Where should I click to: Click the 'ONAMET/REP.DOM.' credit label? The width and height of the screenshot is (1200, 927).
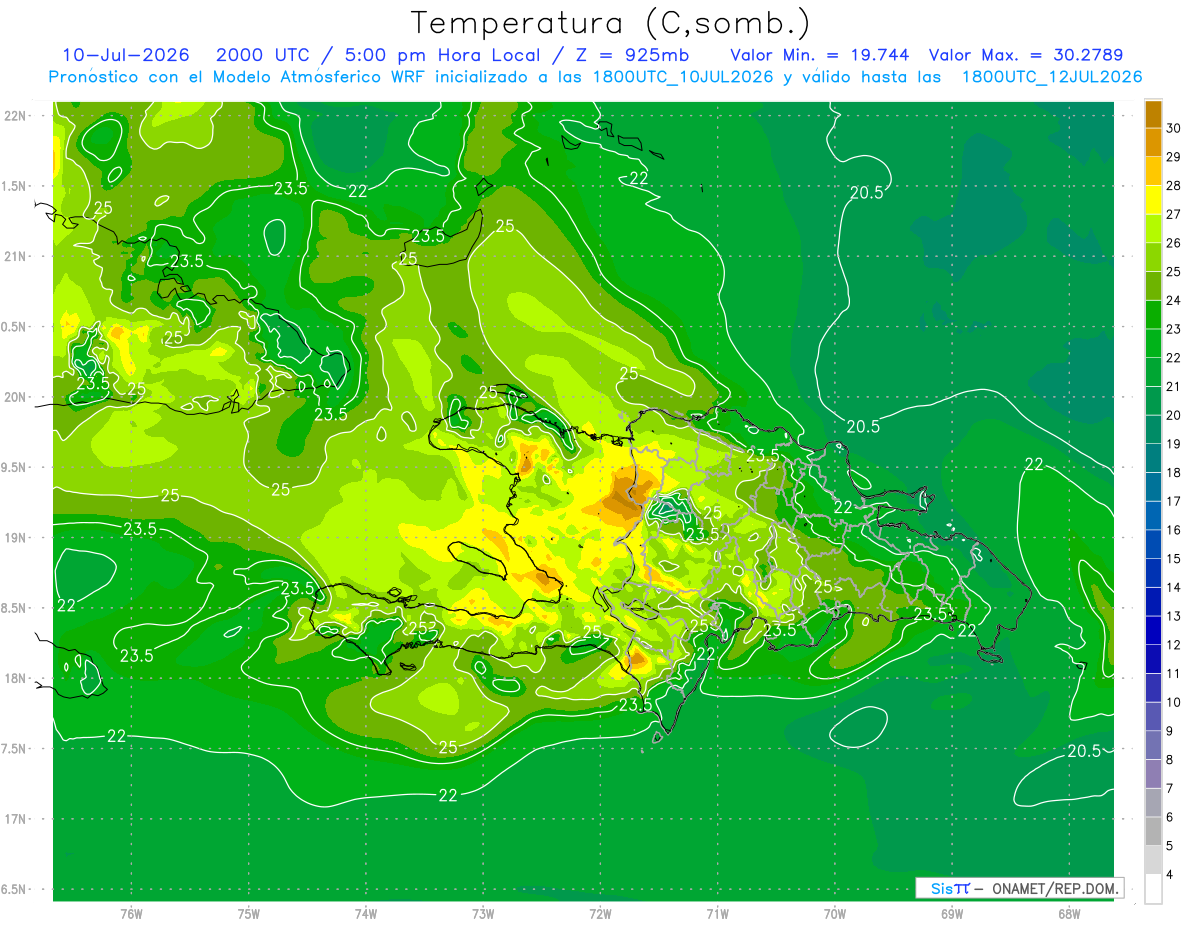tap(1056, 888)
